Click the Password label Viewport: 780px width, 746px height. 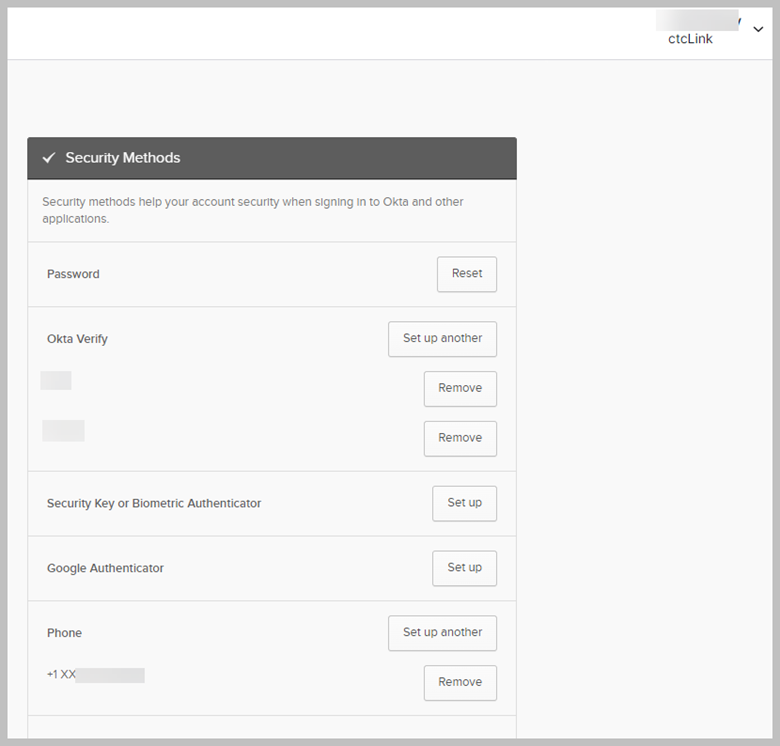click(x=73, y=274)
